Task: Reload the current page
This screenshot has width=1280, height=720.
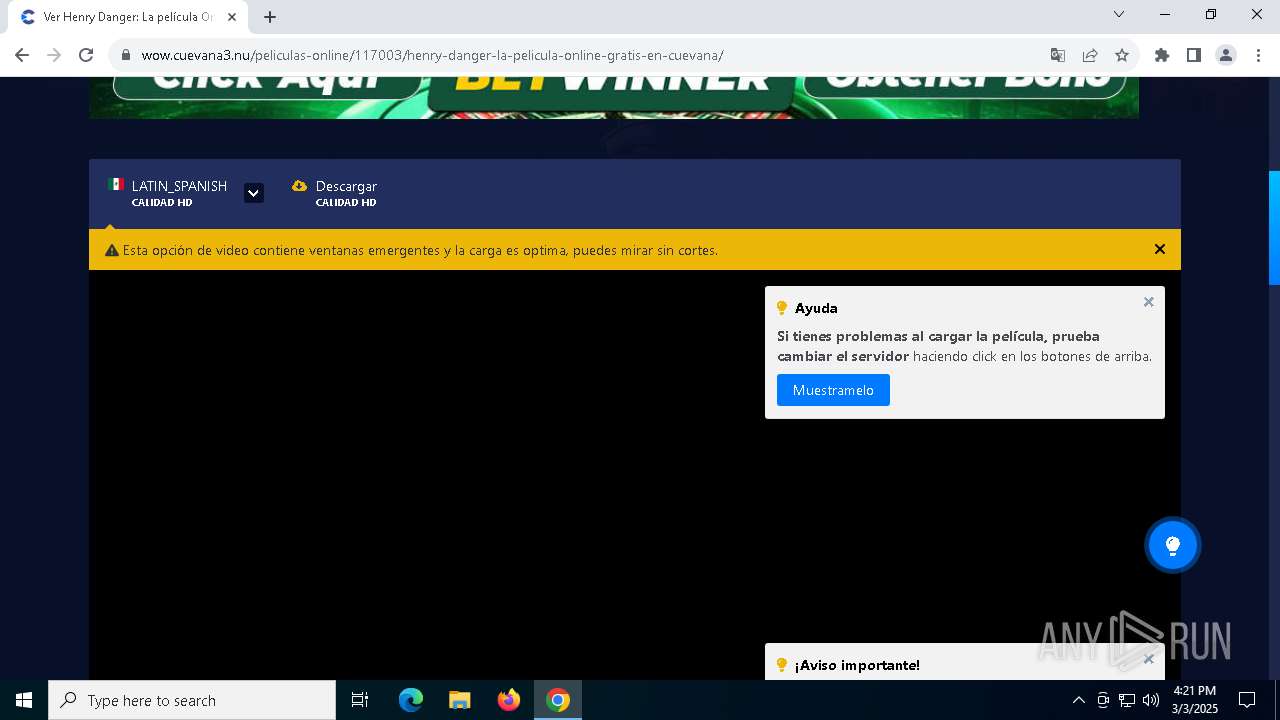Action: click(x=86, y=55)
